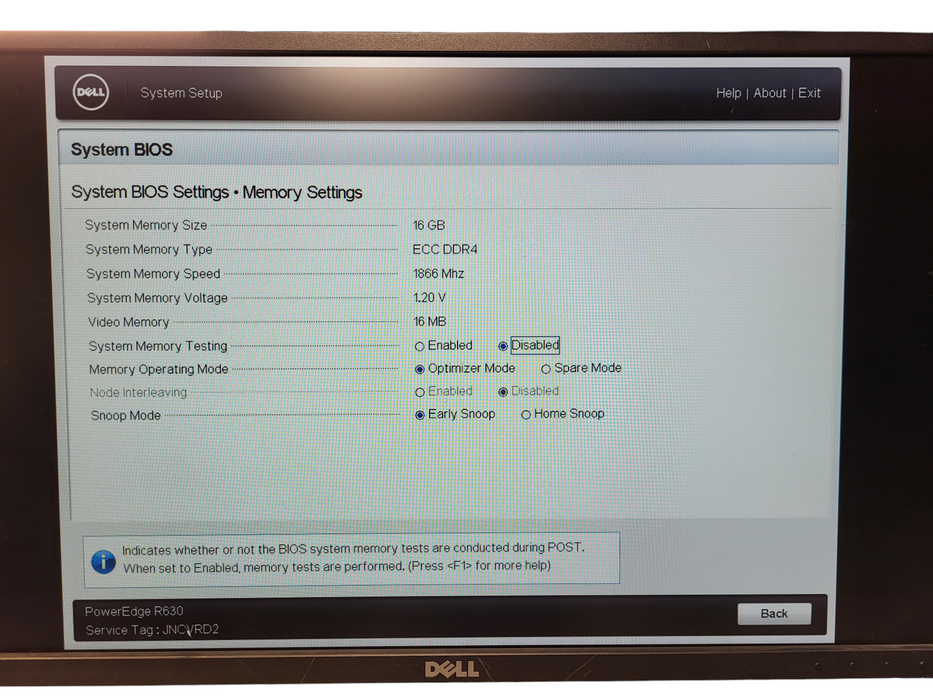Click the memory test help description text
The height and width of the screenshot is (700, 933).
[x=353, y=557]
